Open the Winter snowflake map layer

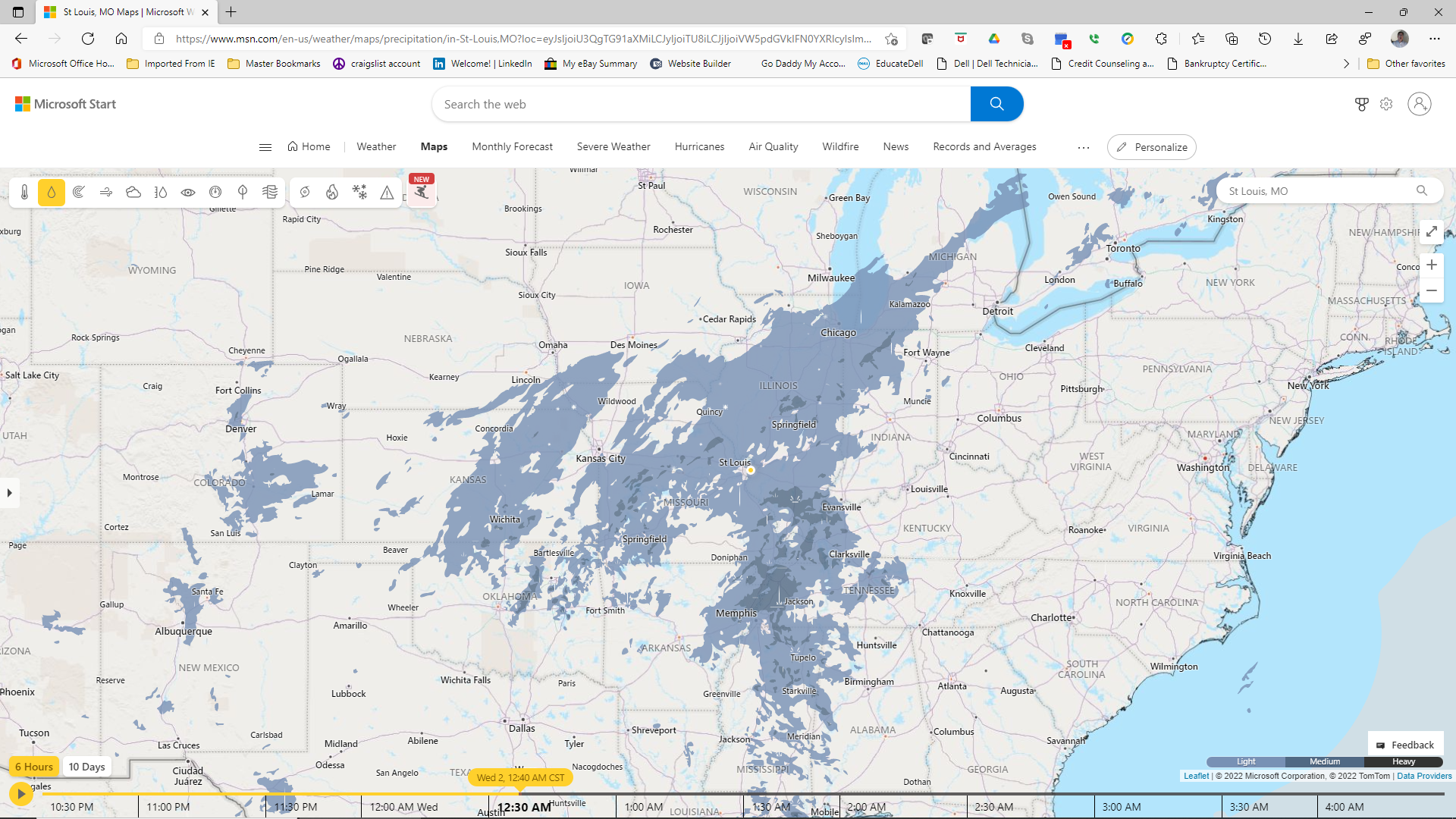pos(359,193)
